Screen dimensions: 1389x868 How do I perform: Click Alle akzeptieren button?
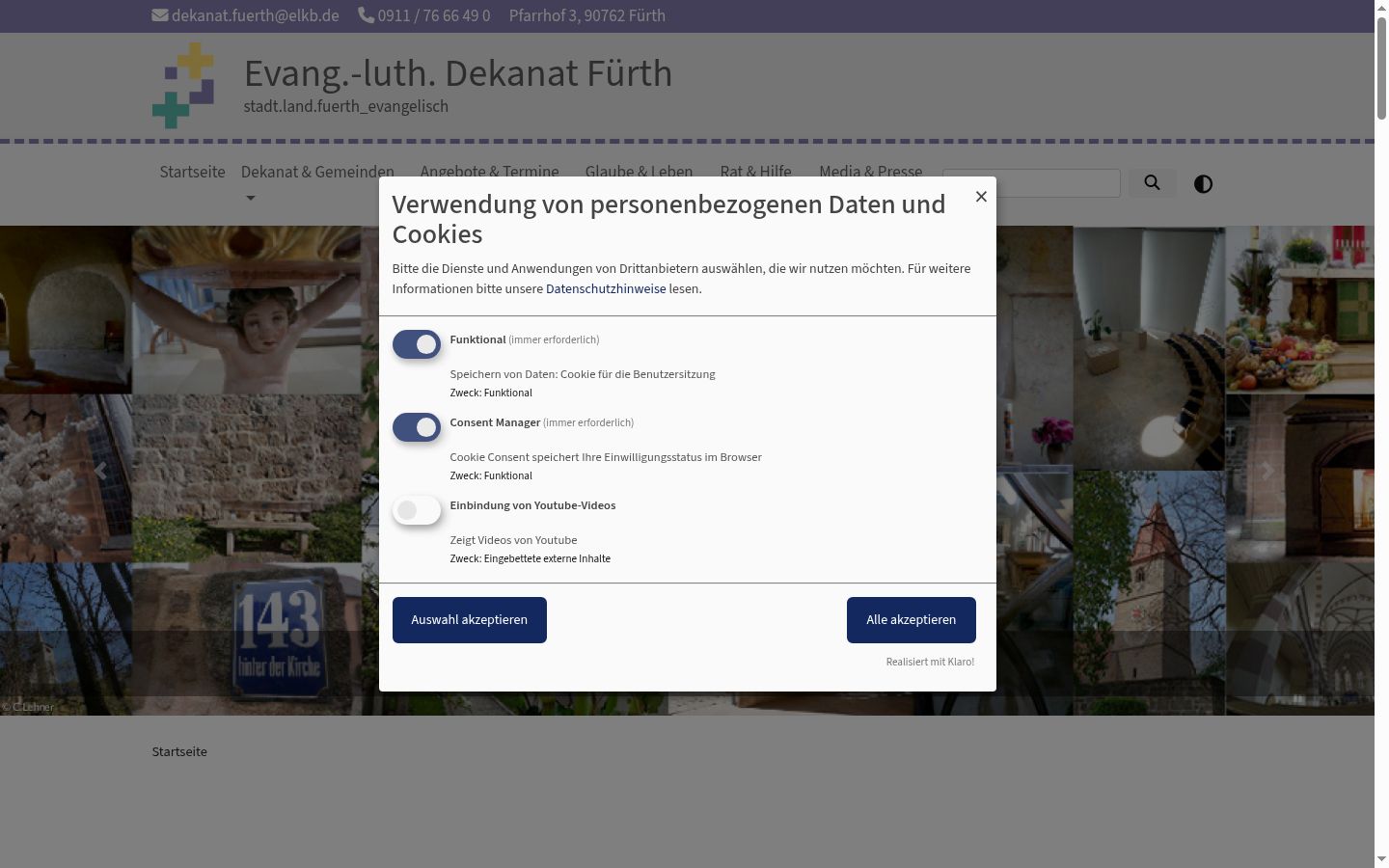pyautogui.click(x=912, y=620)
